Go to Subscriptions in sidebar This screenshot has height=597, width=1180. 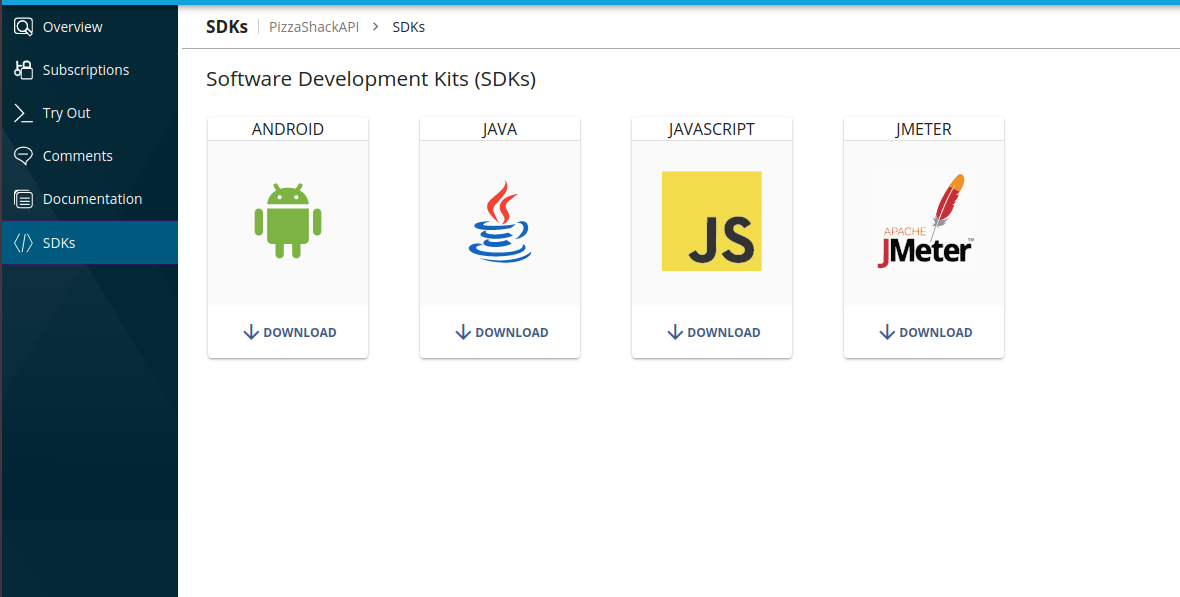tap(90, 70)
